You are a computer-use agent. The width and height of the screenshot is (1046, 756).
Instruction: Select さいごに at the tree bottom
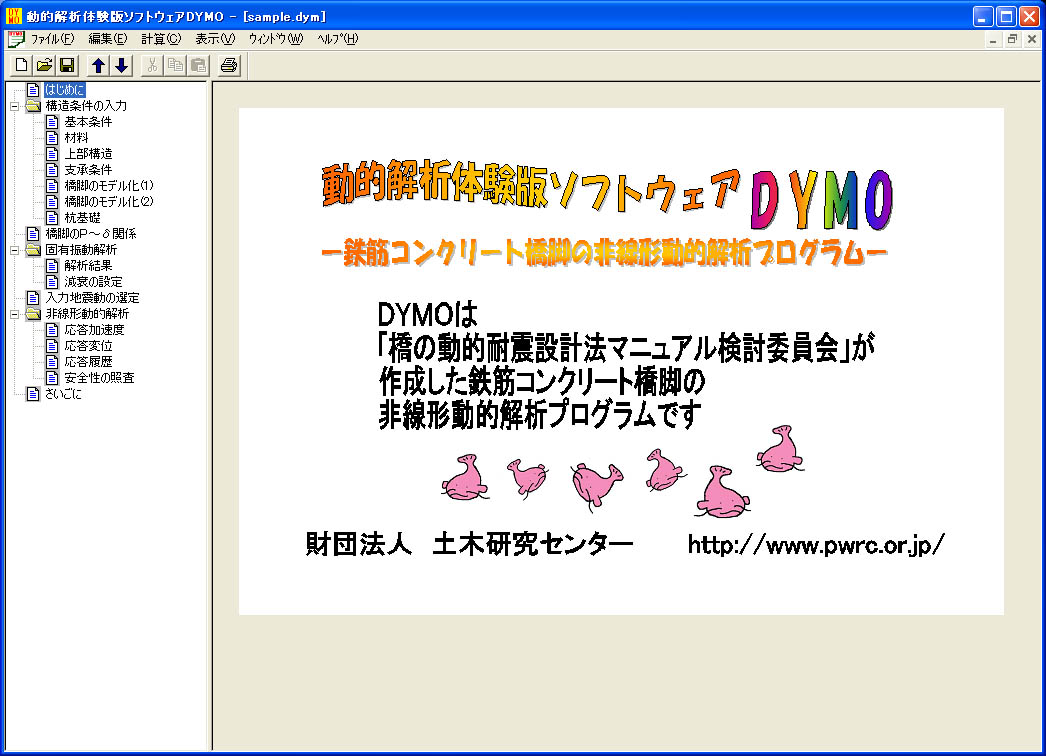tap(63, 394)
